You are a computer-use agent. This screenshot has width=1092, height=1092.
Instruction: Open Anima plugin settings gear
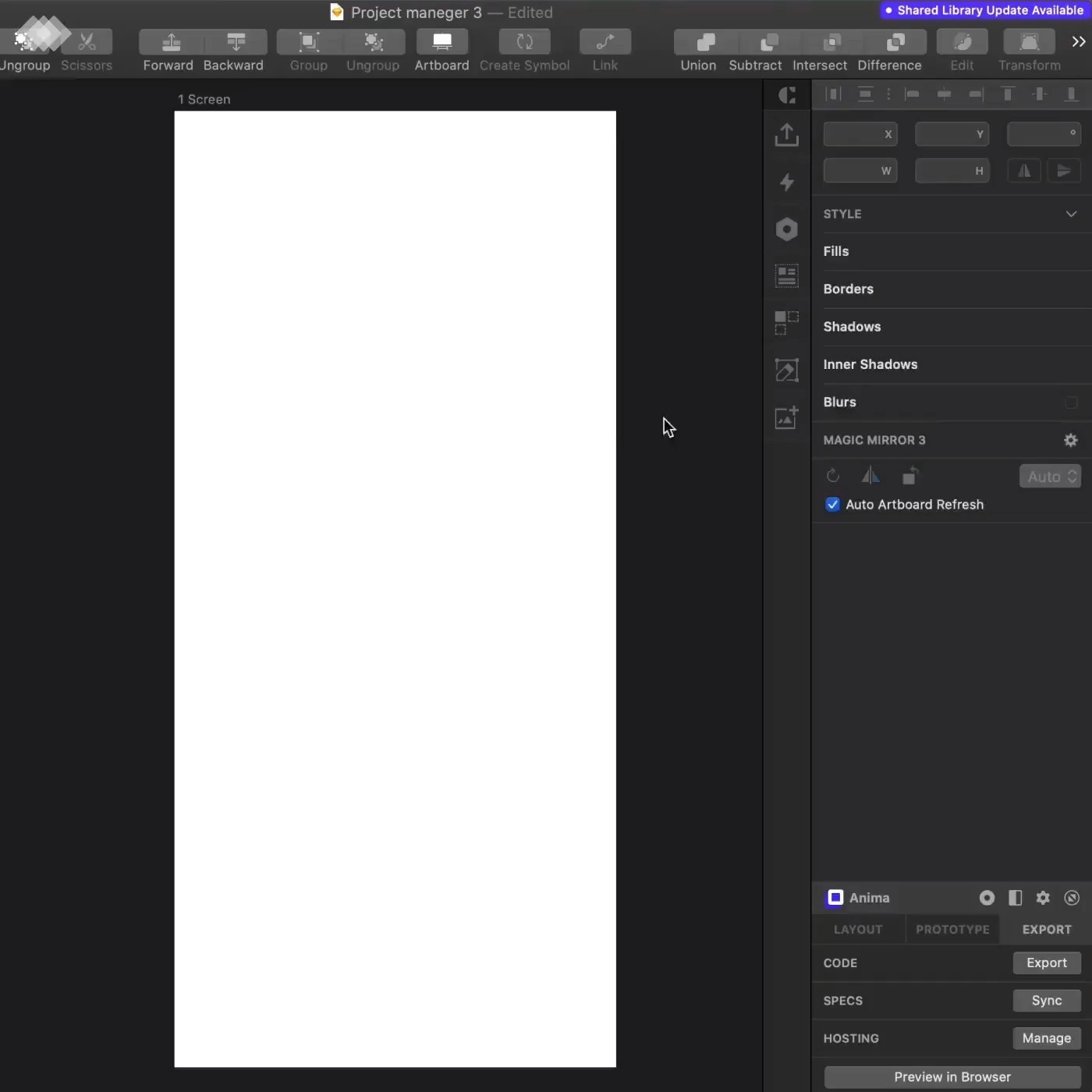point(1043,898)
